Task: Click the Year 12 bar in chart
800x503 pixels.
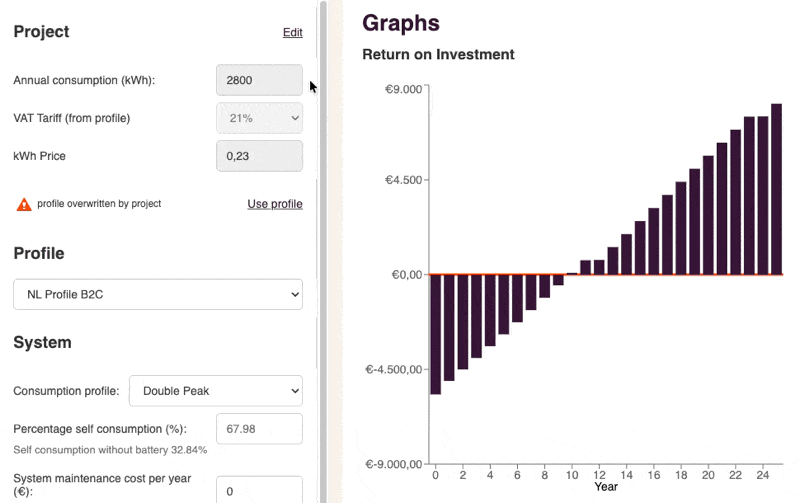Action: click(599, 267)
